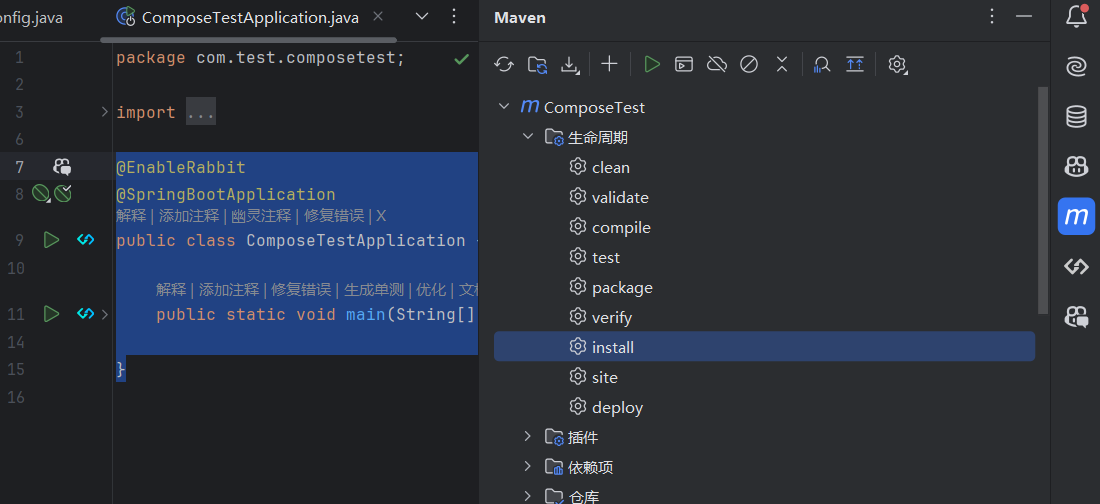
Task: Switch to the partially visible onfig.java tab
Action: 31,18
